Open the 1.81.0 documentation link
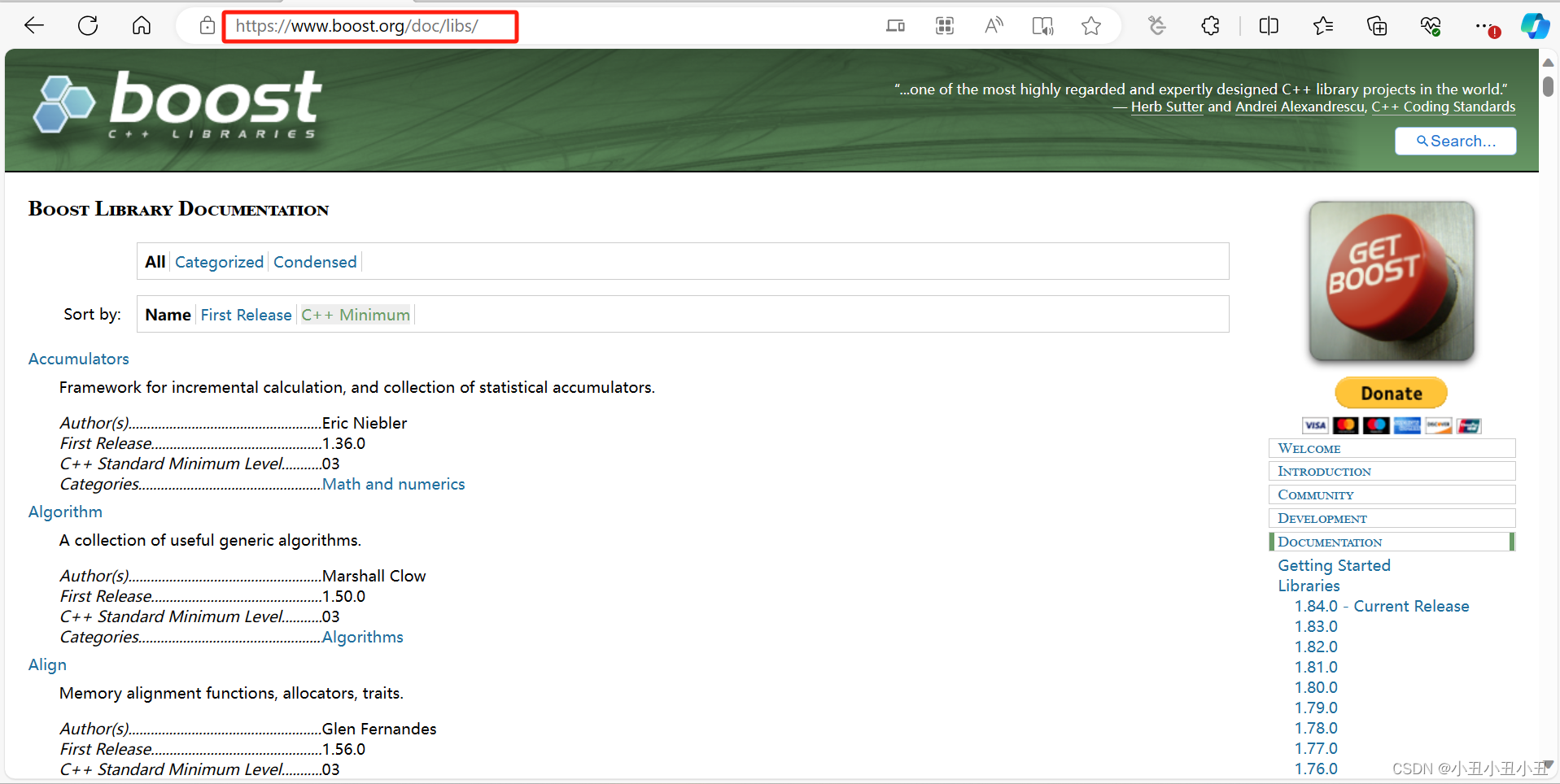 [1316, 667]
